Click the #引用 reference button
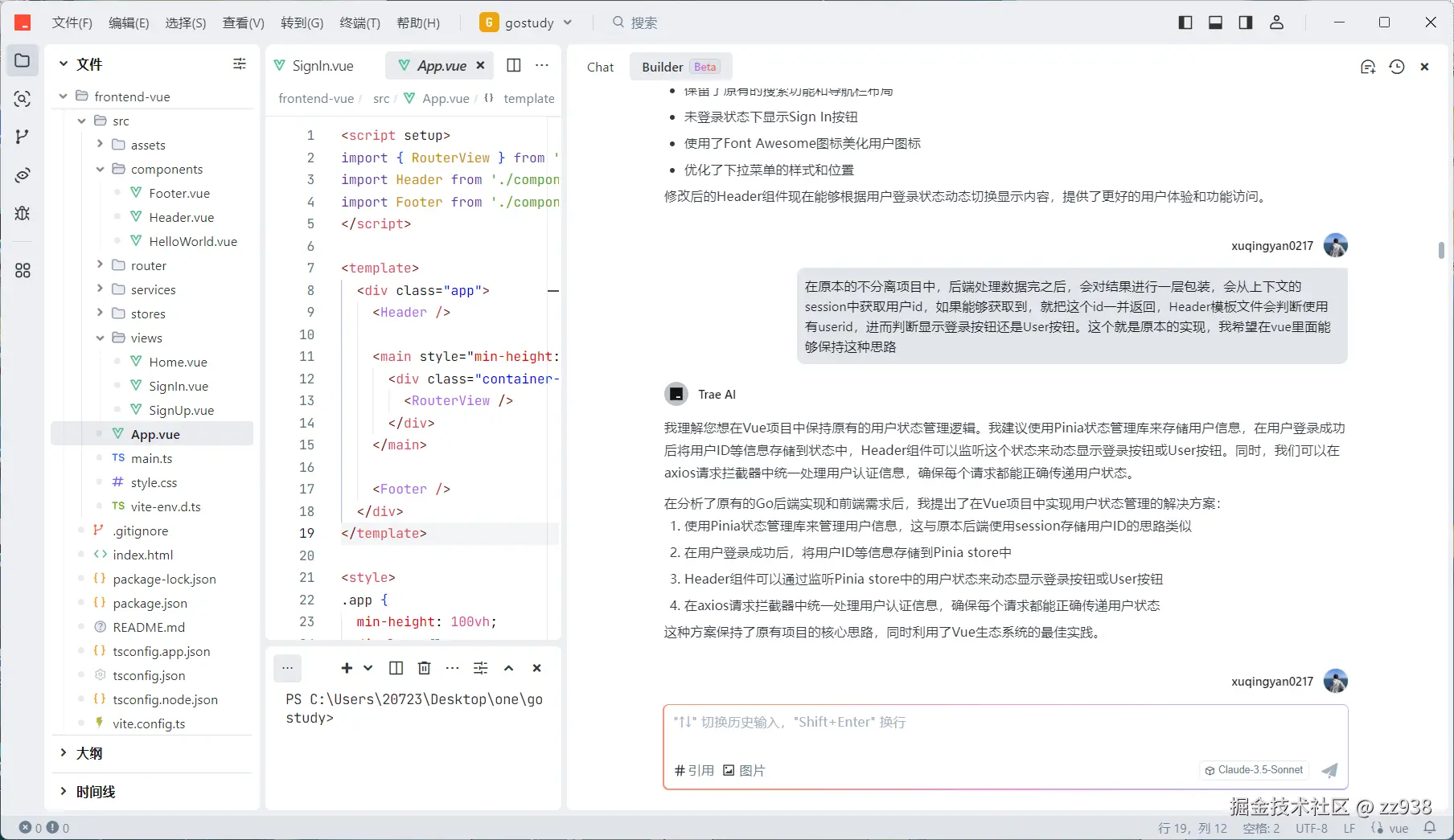 coord(694,770)
